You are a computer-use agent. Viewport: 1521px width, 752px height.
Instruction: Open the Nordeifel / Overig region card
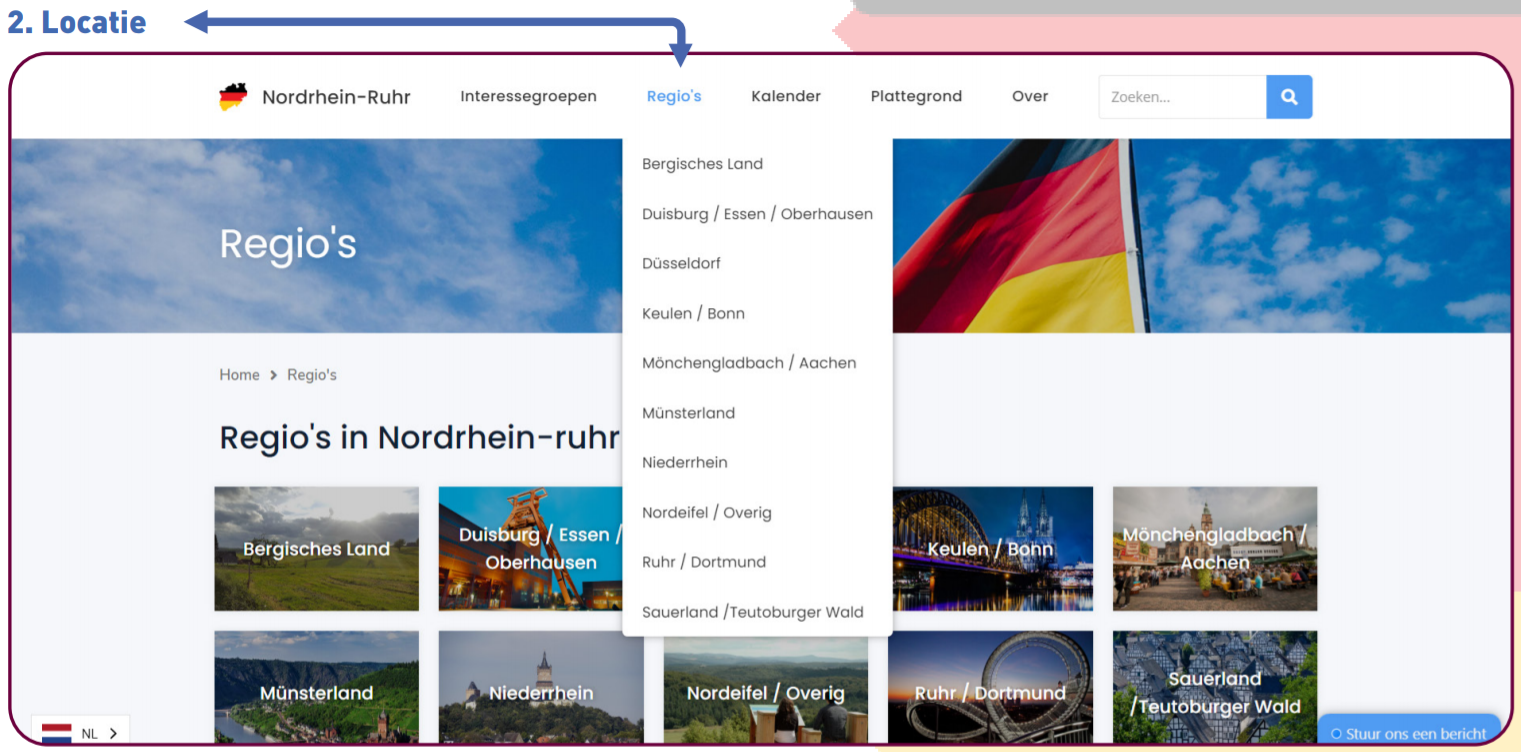(x=766, y=690)
